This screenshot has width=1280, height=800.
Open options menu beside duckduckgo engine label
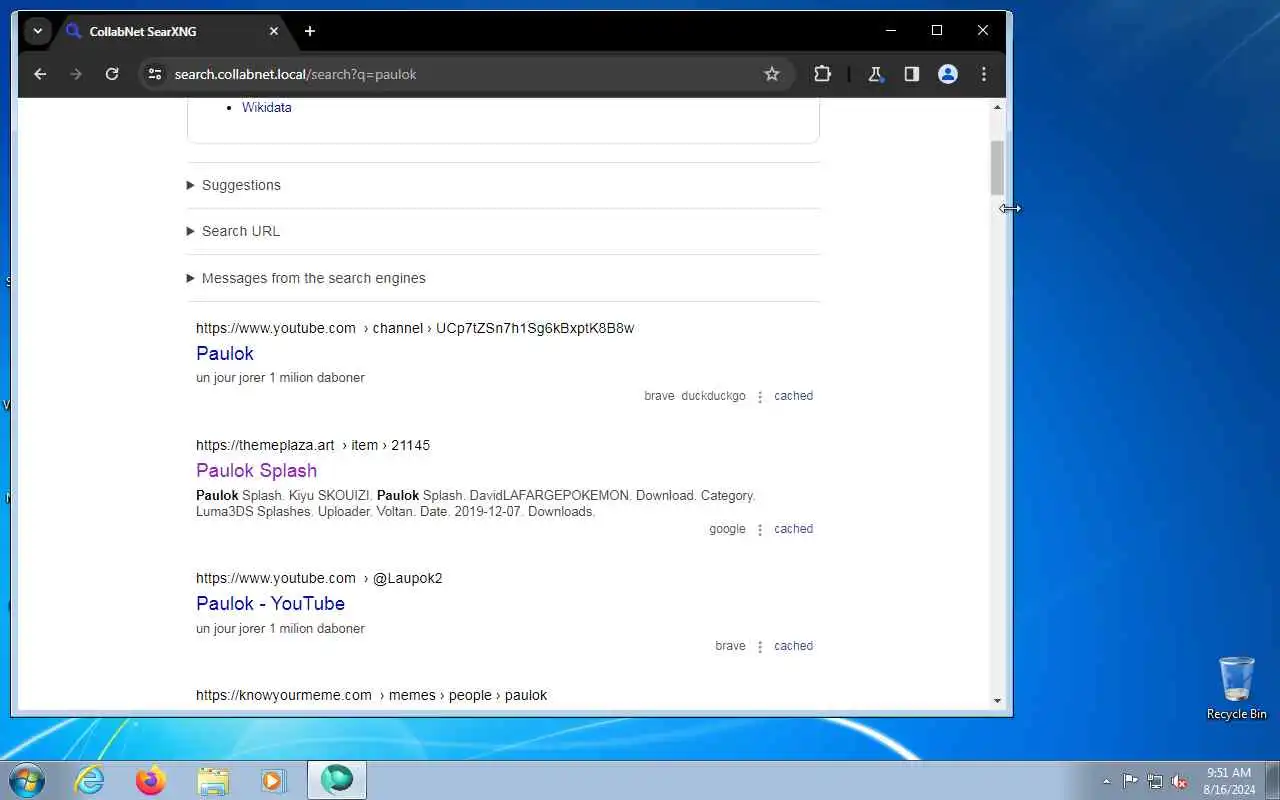pos(760,397)
